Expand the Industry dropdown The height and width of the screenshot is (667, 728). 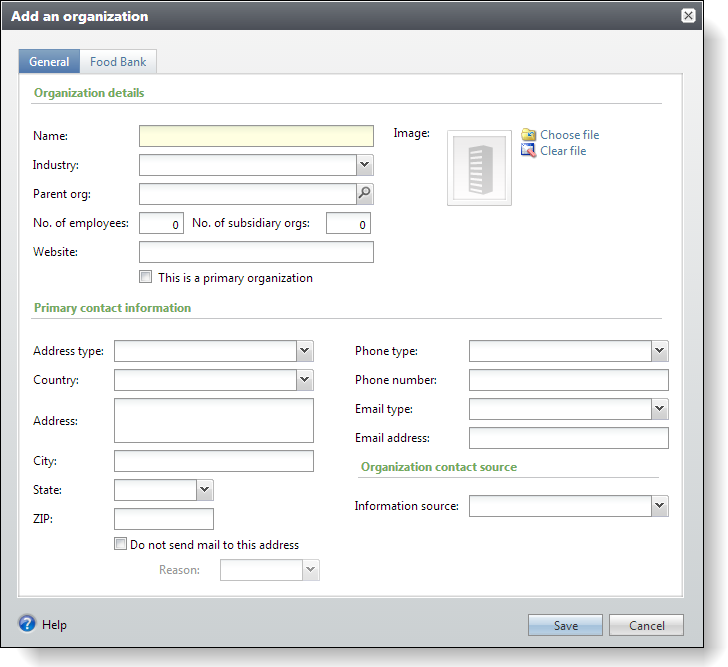[364, 165]
